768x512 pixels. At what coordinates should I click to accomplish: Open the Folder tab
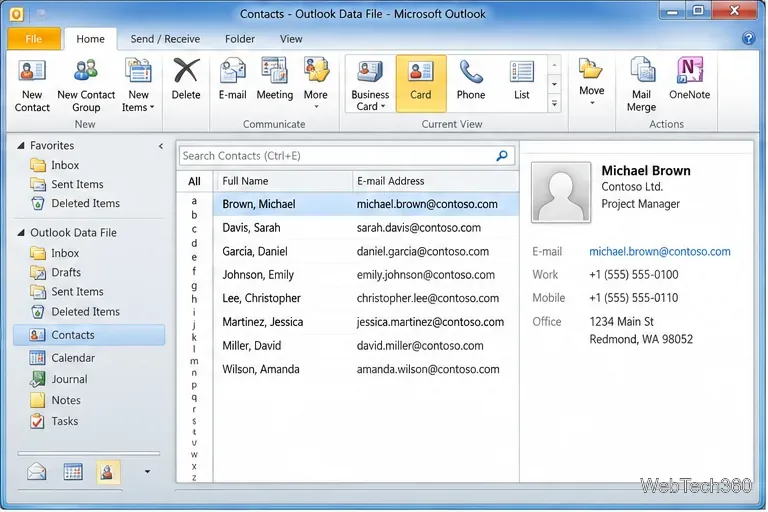pyautogui.click(x=240, y=39)
